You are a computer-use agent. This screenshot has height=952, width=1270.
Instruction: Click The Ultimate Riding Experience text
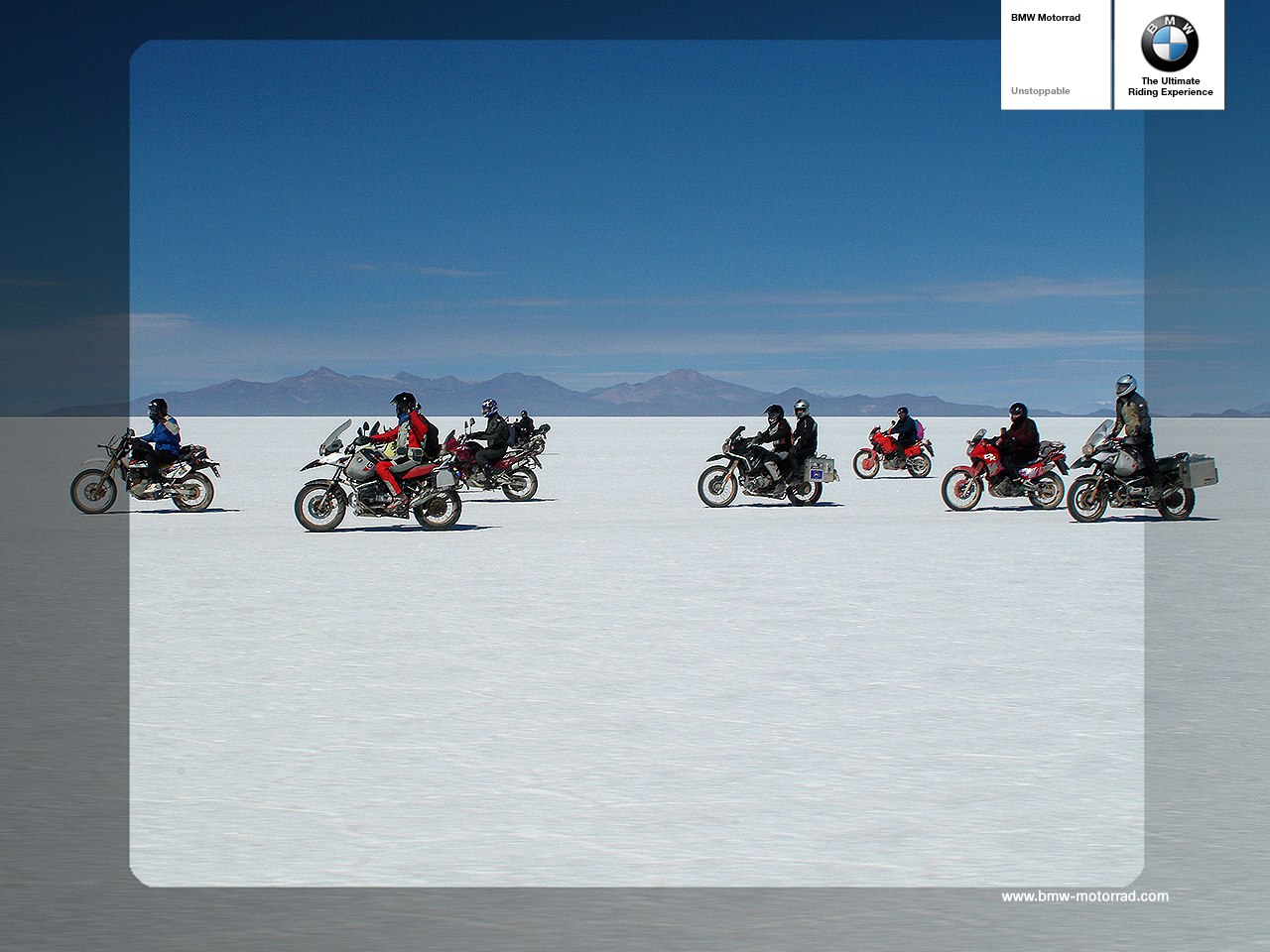(1170, 86)
